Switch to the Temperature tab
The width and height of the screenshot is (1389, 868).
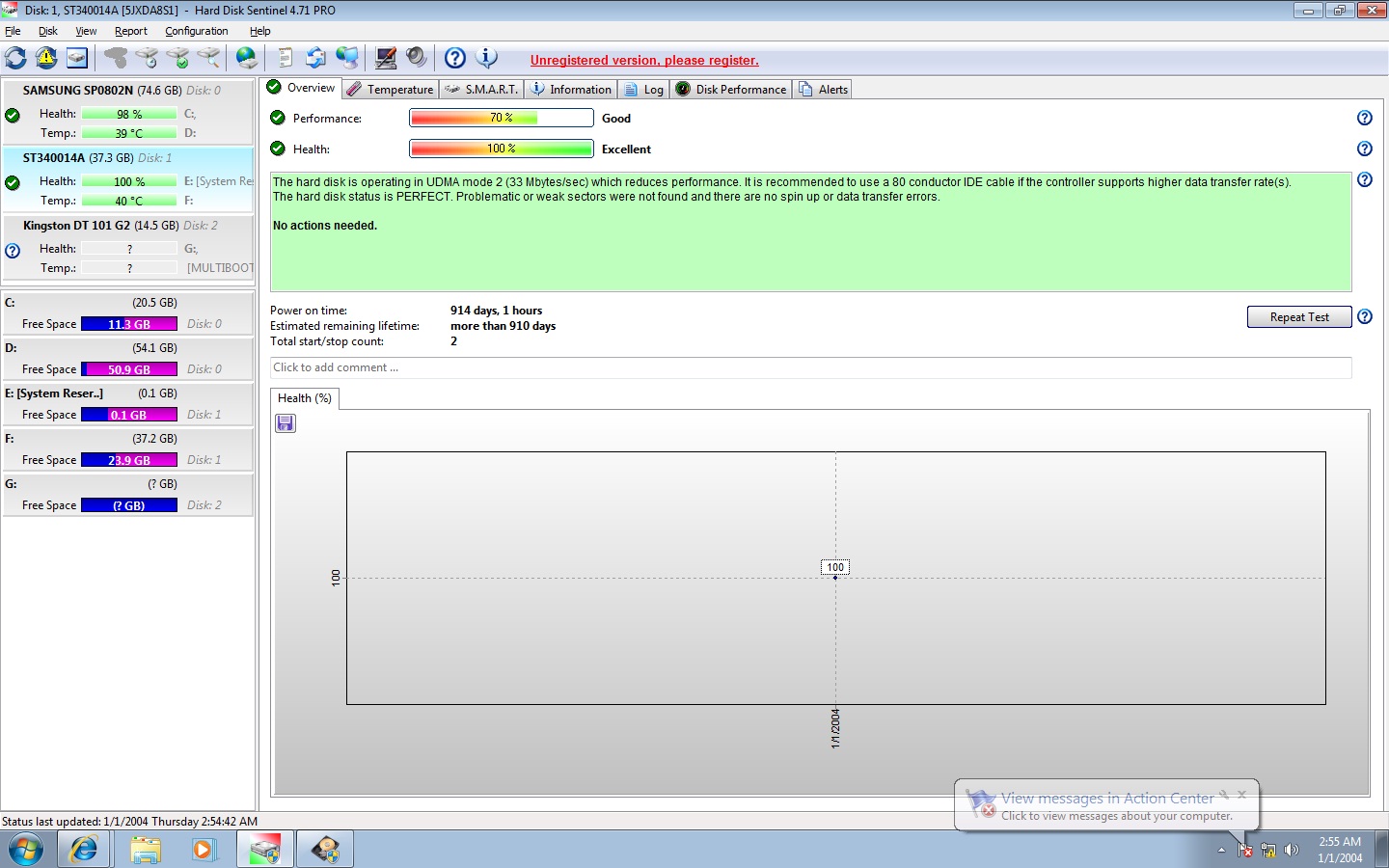pos(391,90)
